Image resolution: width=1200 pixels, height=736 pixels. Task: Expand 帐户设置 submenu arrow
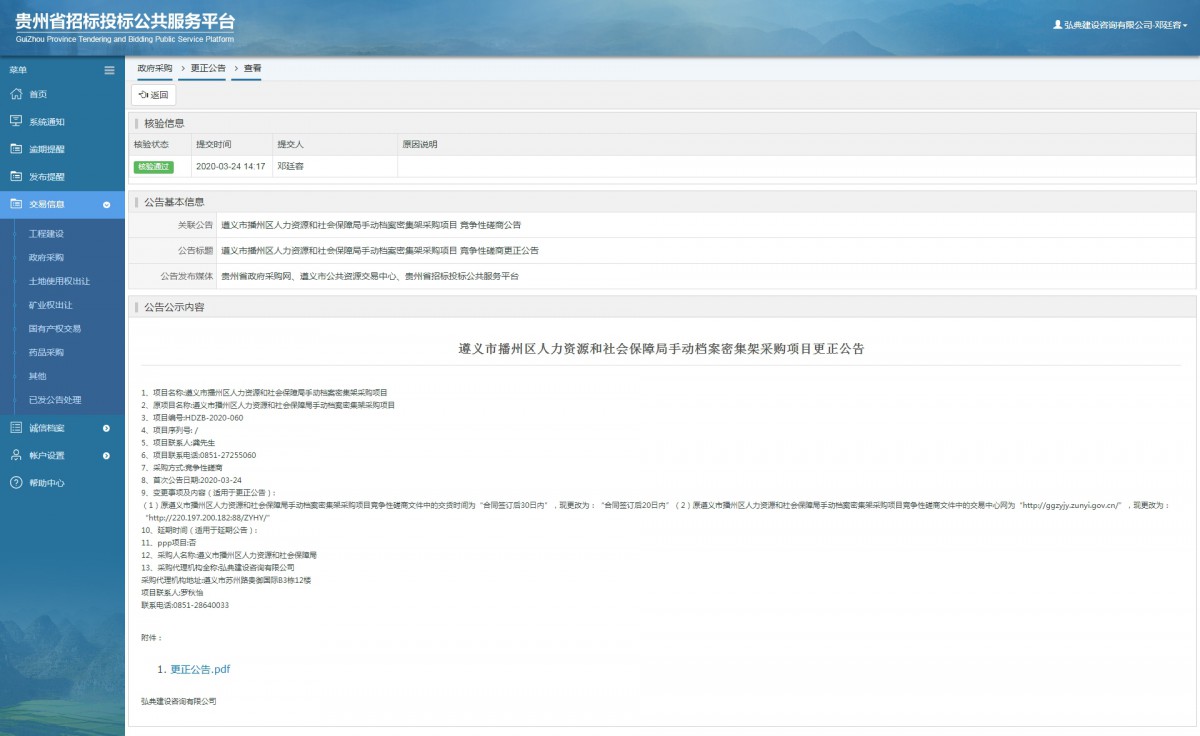[107, 456]
